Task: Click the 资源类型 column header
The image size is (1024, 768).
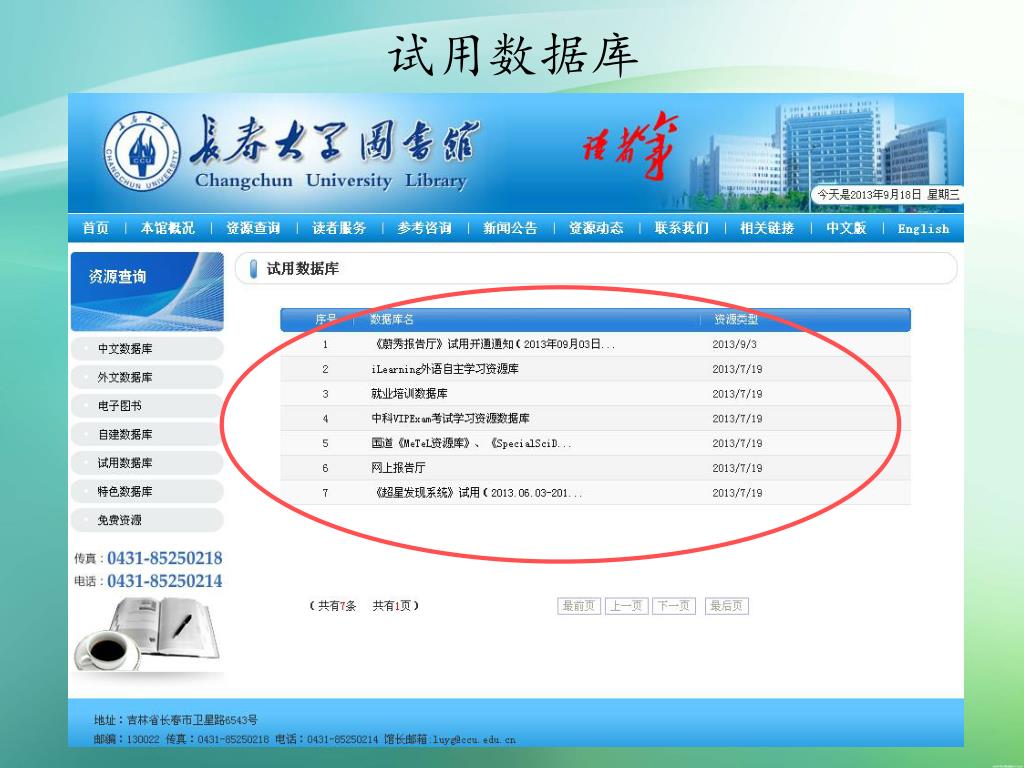Action: pos(736,319)
